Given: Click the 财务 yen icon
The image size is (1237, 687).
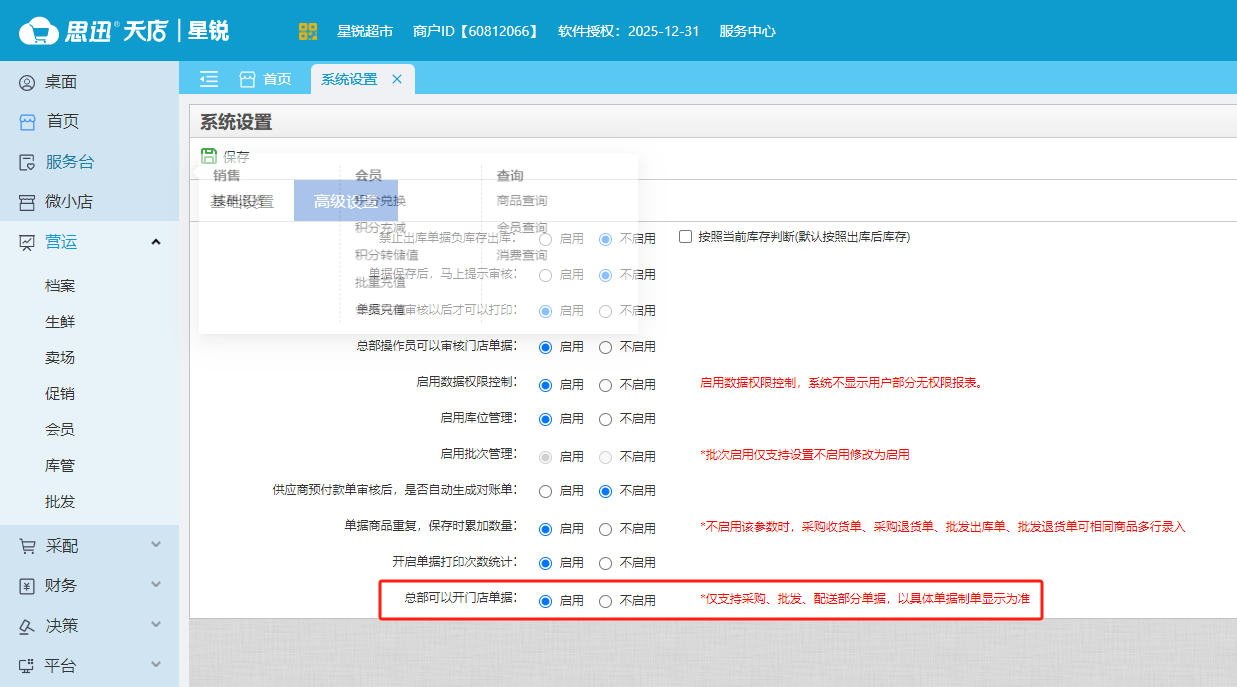Looking at the screenshot, I should 27,586.
